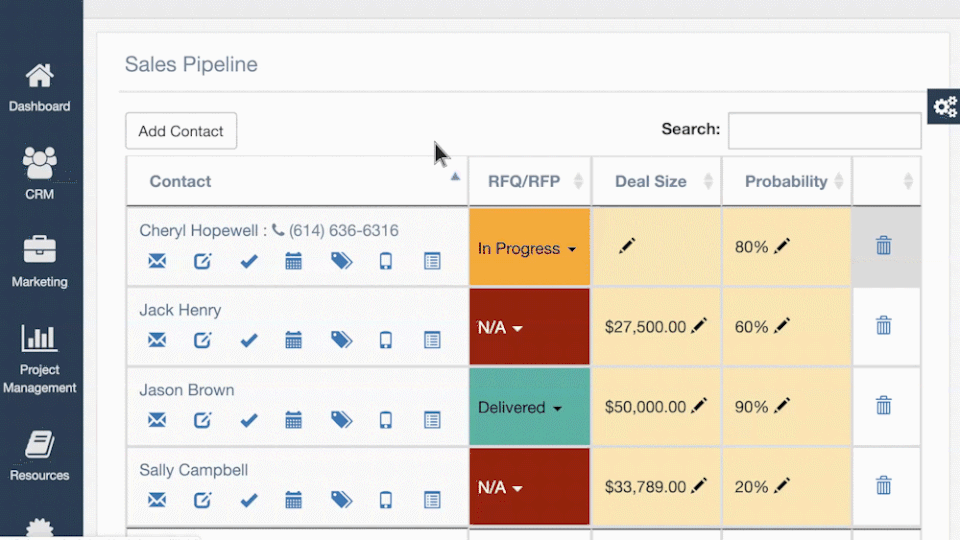The image size is (960, 540).
Task: Delete Jack Henry using the trash icon
Action: point(883,325)
